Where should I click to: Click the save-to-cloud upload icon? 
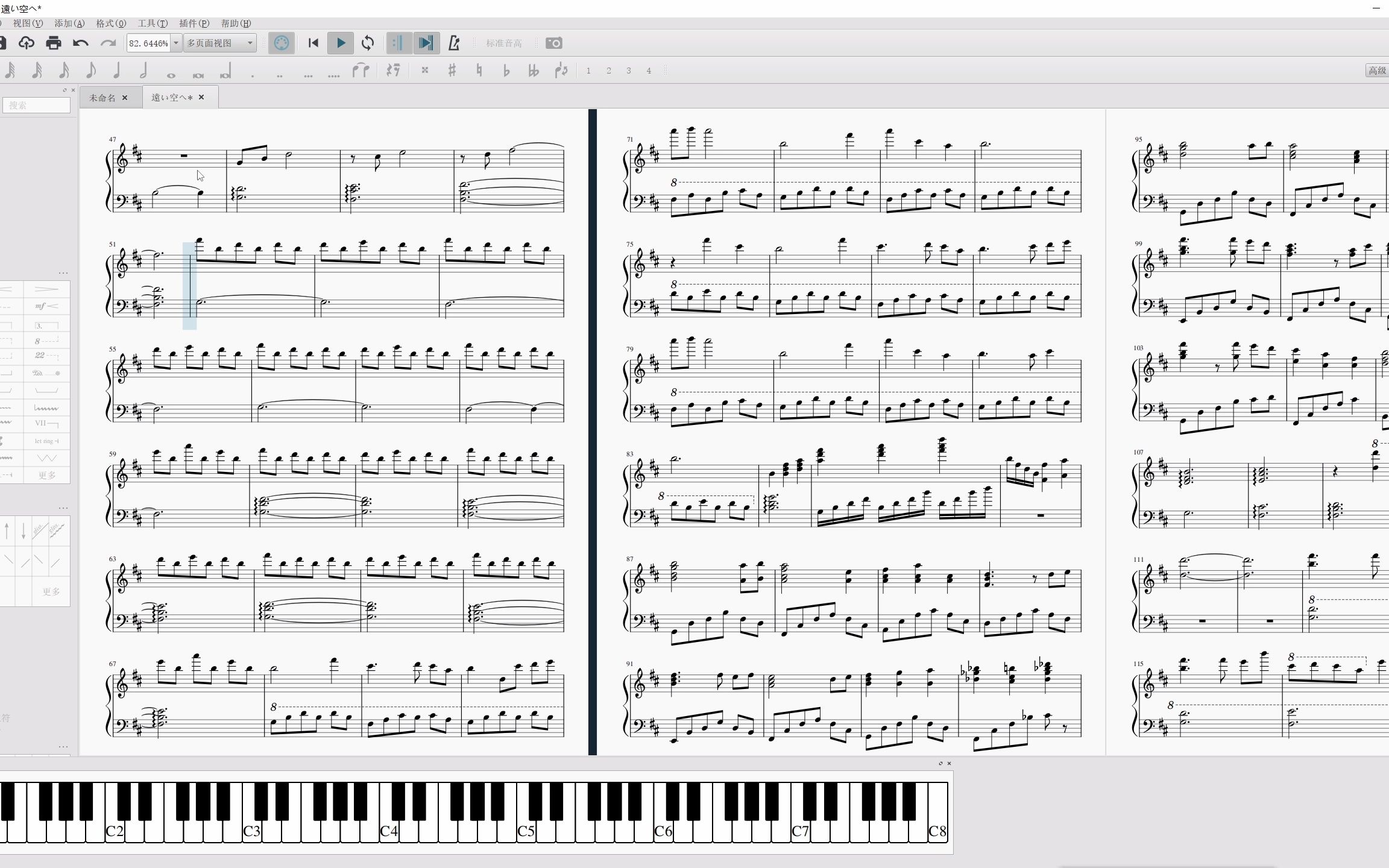(x=26, y=43)
